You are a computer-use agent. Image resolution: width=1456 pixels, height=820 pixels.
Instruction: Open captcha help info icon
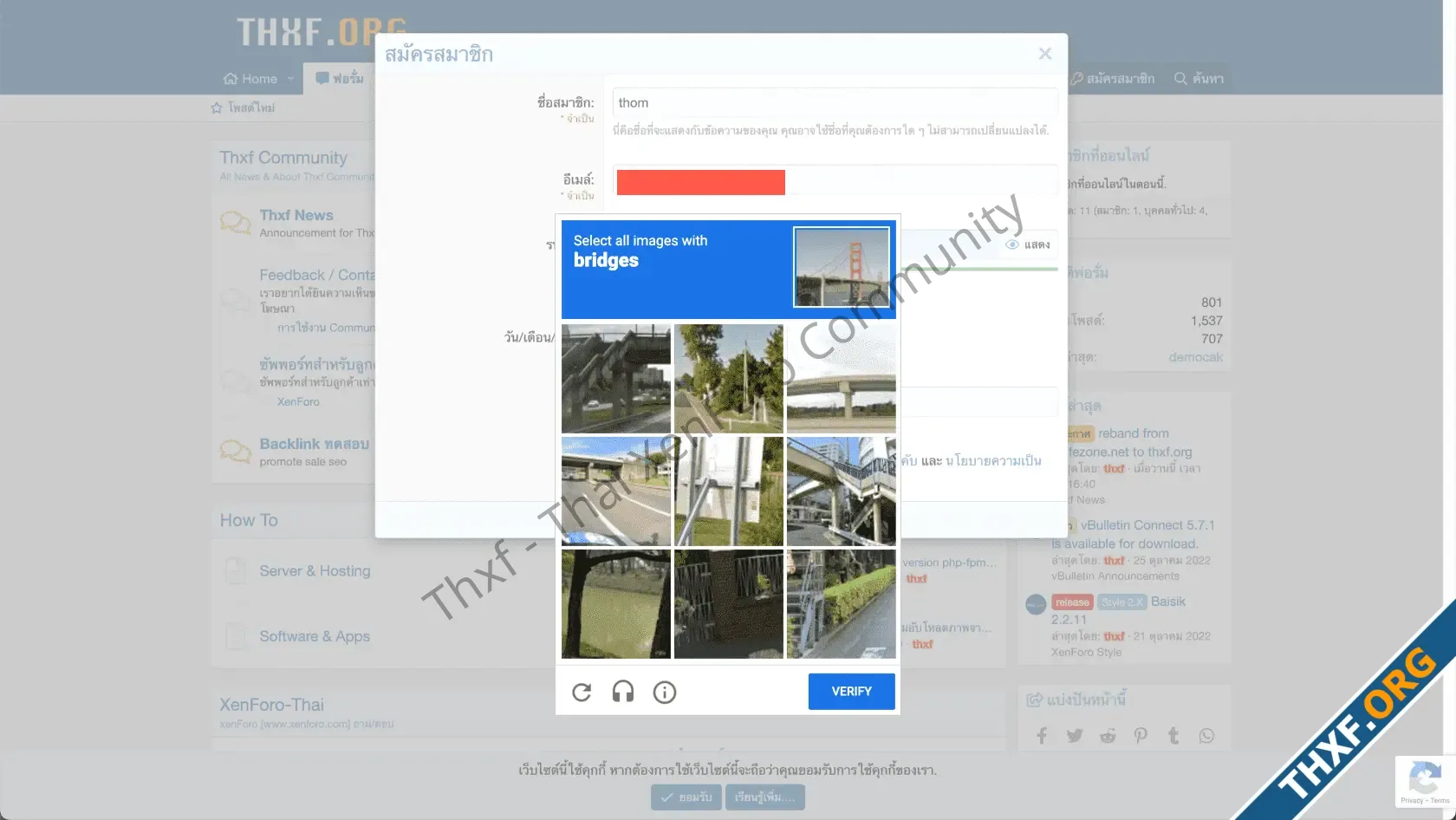(665, 692)
